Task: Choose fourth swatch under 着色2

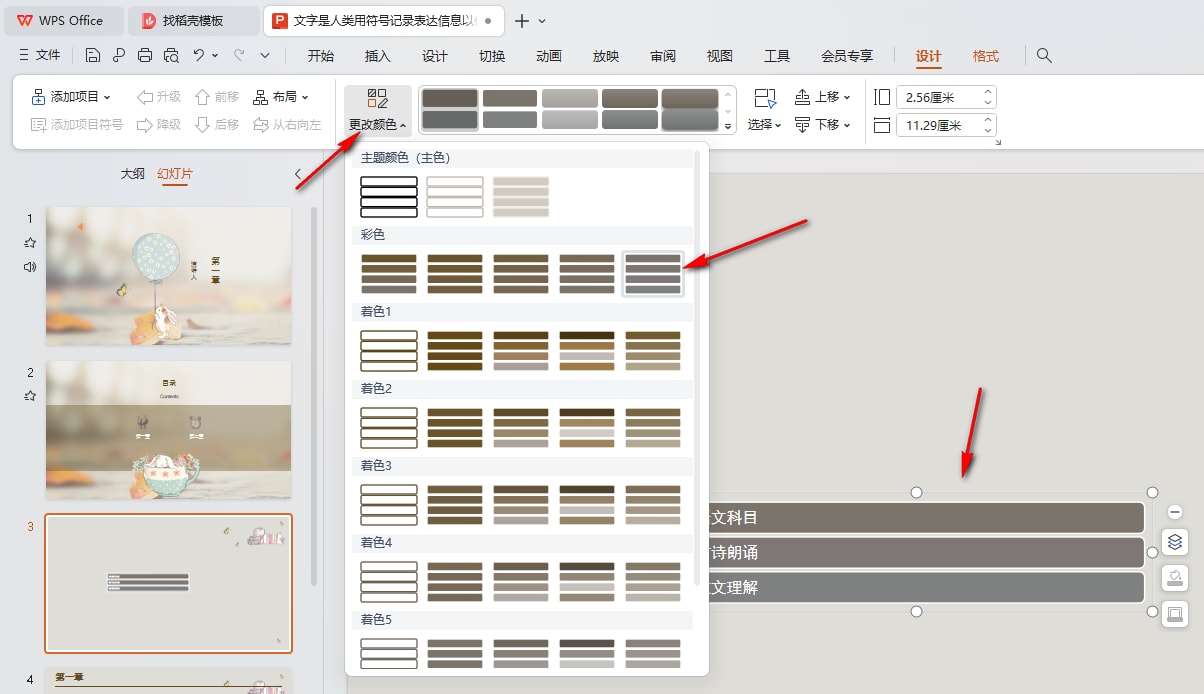Action: pos(587,428)
